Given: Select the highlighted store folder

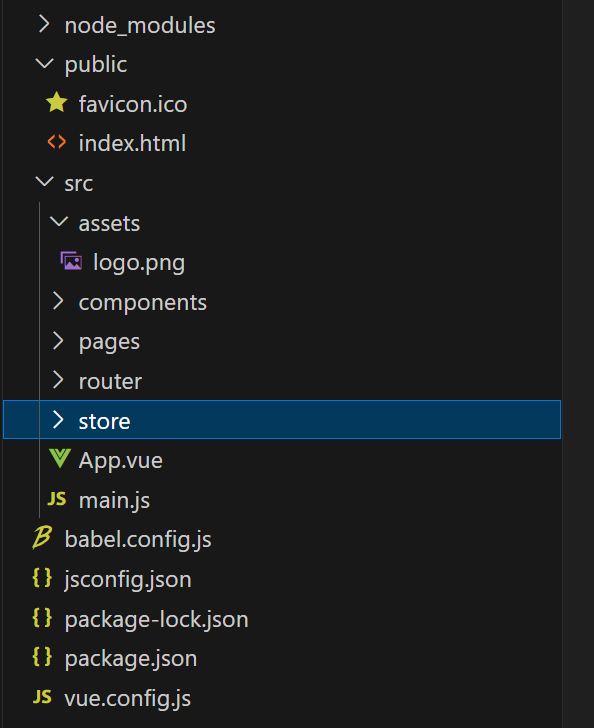Looking at the screenshot, I should 282,420.
